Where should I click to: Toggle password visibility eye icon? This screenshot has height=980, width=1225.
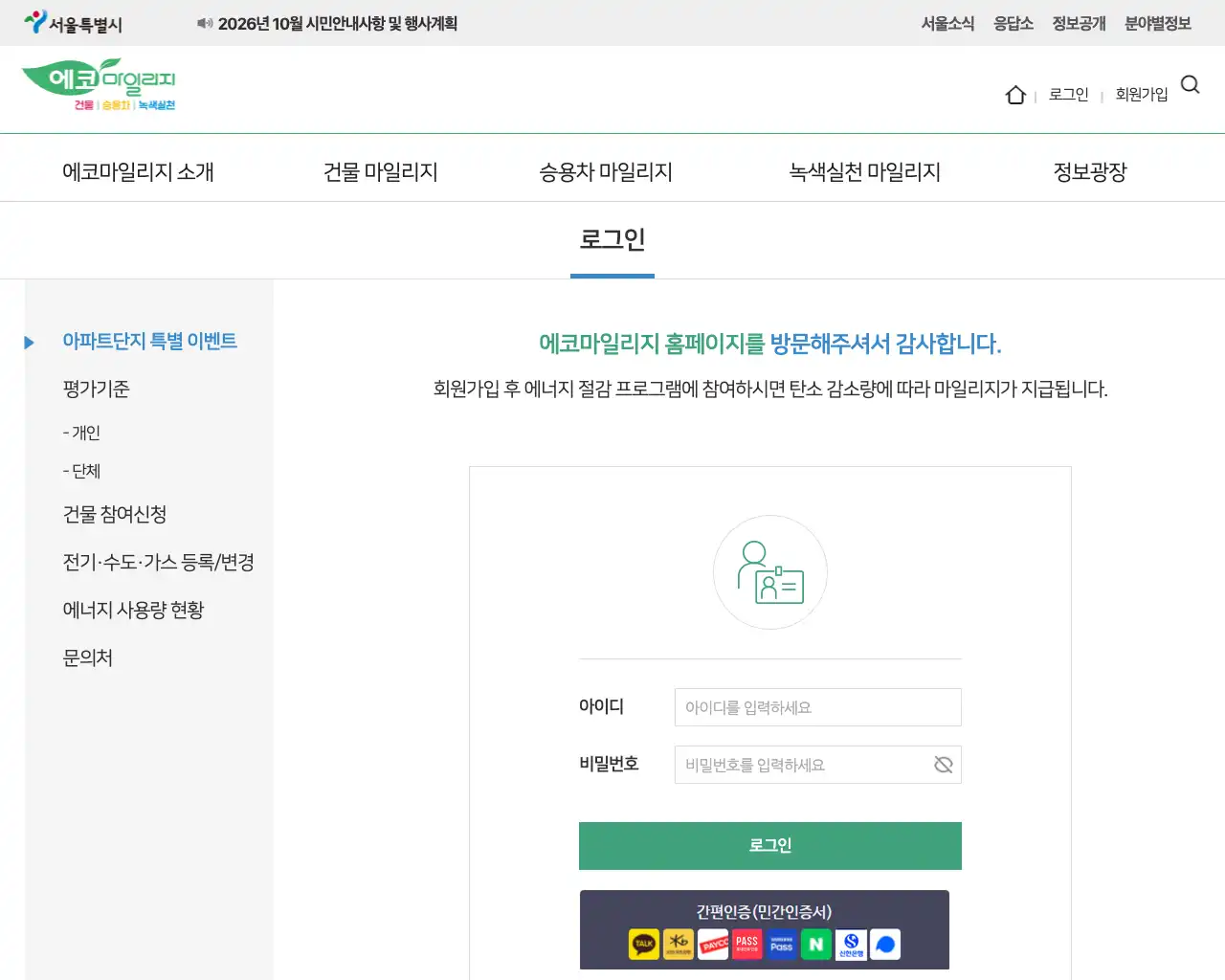pos(943,765)
